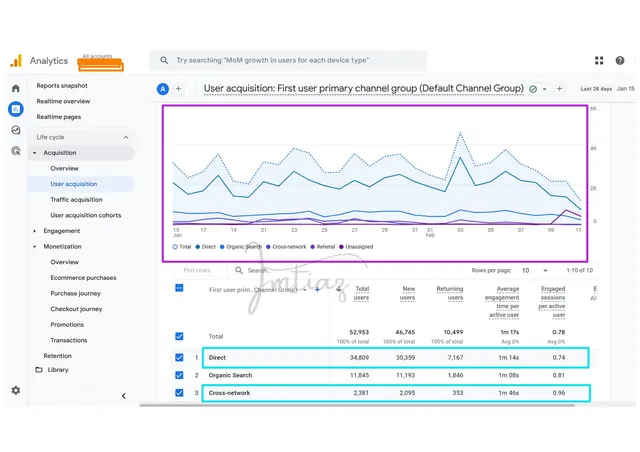The height and width of the screenshot is (452, 640).
Task: Click the plus icon after report title dropdown
Action: click(x=559, y=89)
